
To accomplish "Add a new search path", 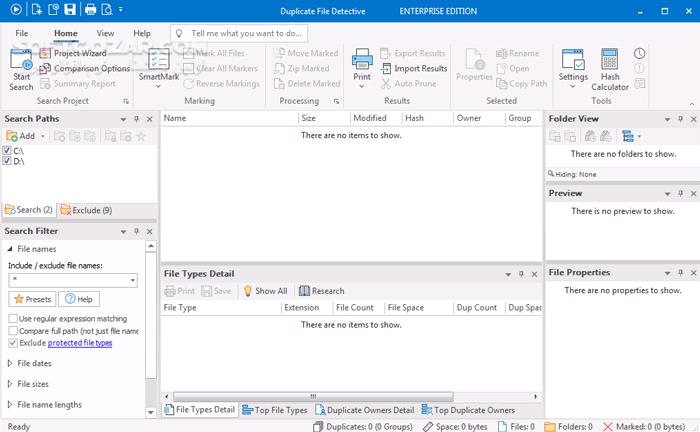I will click(21, 136).
